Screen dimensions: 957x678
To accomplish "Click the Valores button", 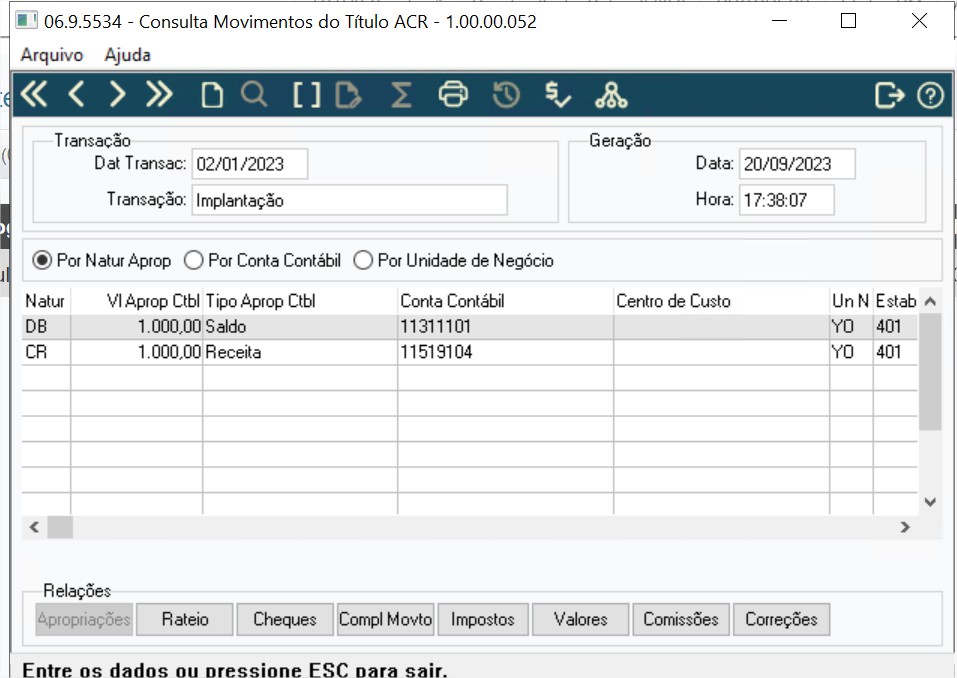I will [x=580, y=619].
